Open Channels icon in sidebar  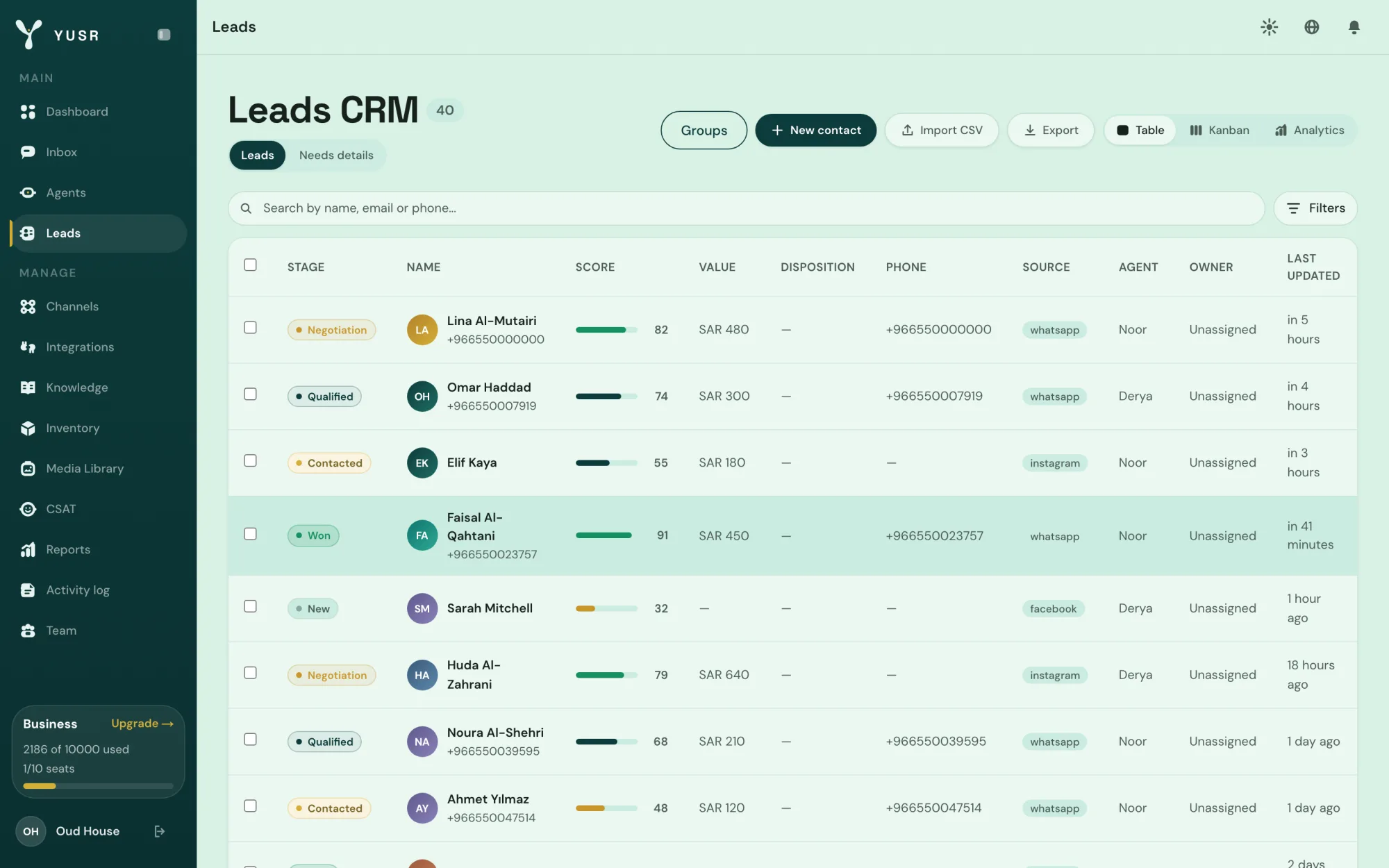(x=28, y=307)
